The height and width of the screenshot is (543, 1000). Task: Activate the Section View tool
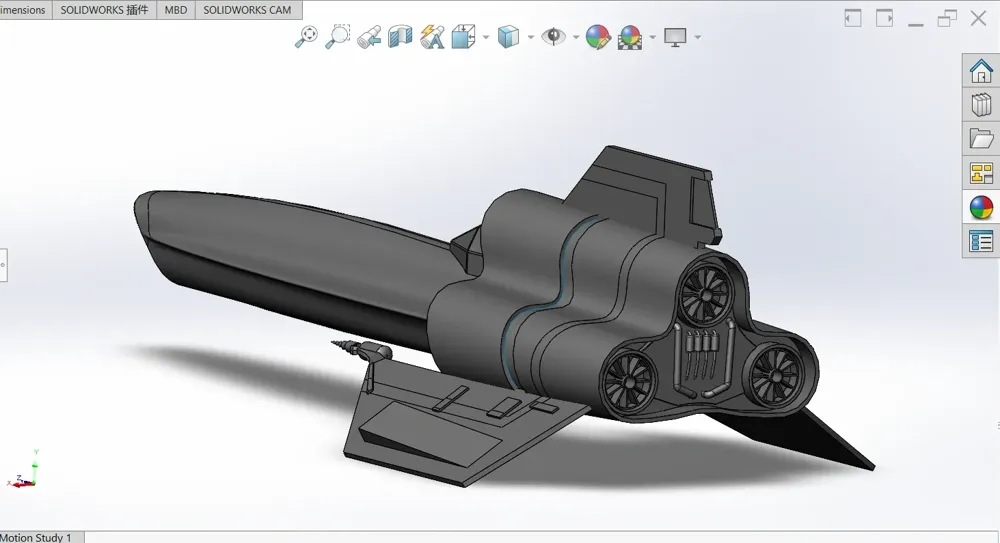[x=401, y=37]
